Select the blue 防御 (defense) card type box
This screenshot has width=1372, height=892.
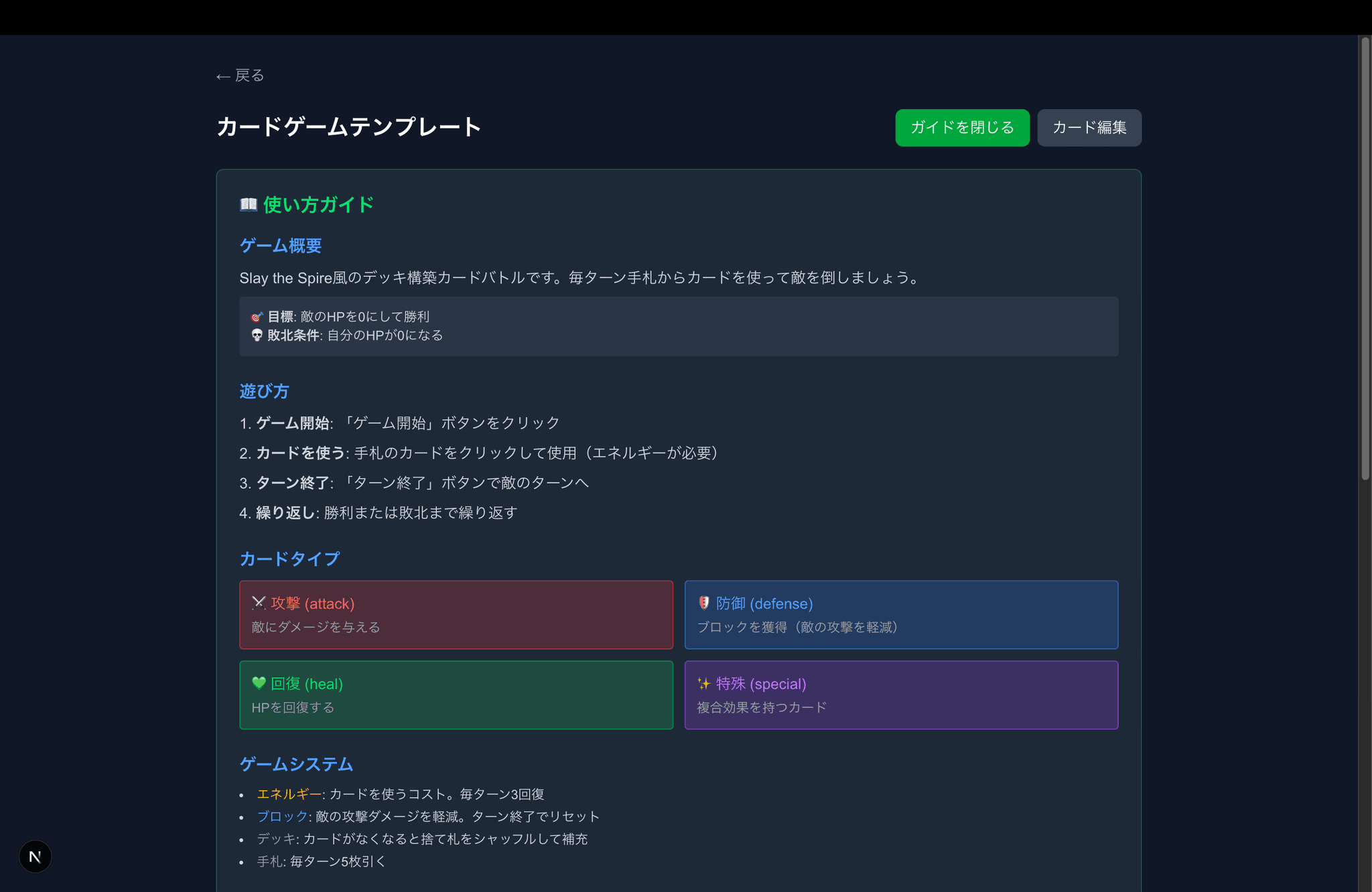(x=901, y=615)
